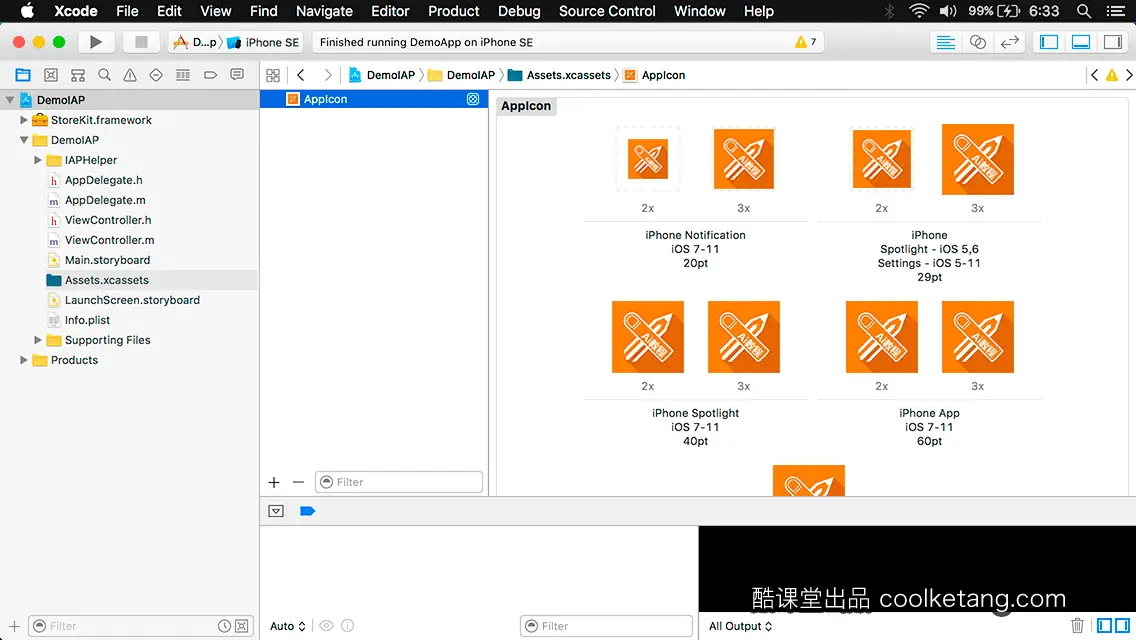Hide the debug area arrow button
This screenshot has width=1136, height=640.
pyautogui.click(x=276, y=511)
